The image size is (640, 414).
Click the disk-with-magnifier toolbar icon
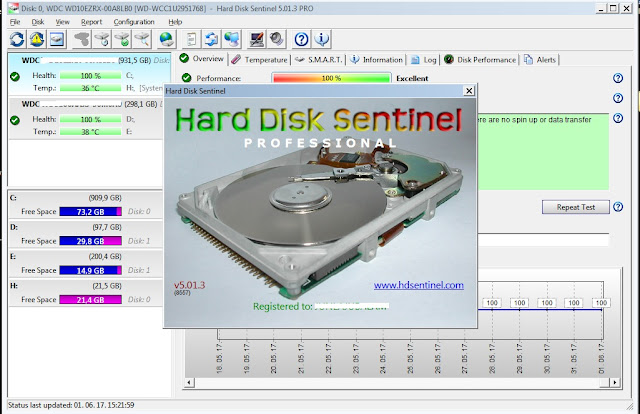pyautogui.click(x=142, y=40)
